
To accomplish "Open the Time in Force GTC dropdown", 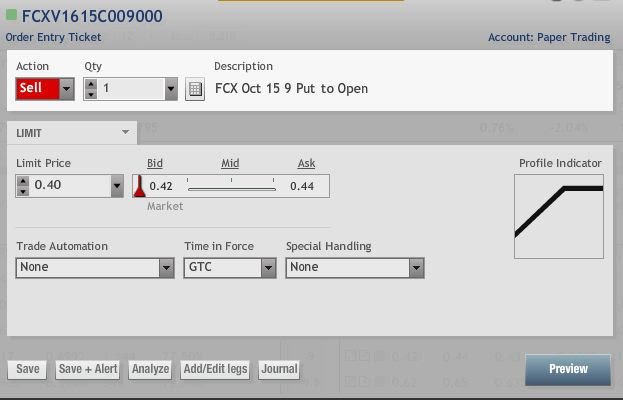I will click(230, 267).
